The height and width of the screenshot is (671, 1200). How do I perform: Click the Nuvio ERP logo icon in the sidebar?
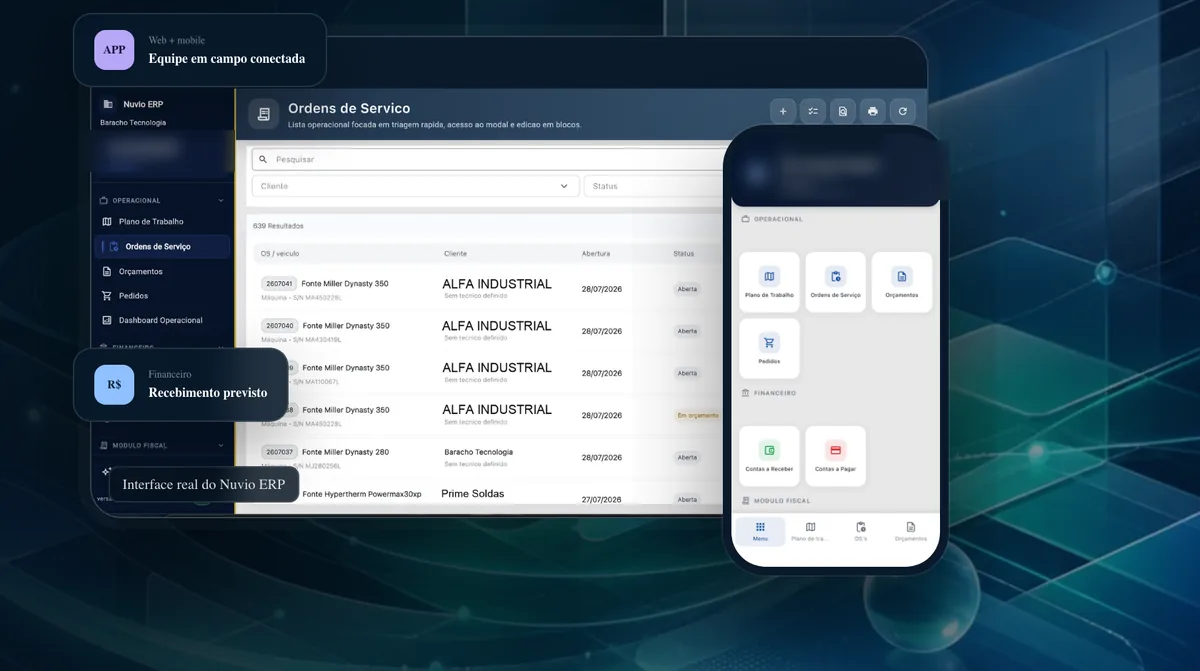tap(108, 104)
